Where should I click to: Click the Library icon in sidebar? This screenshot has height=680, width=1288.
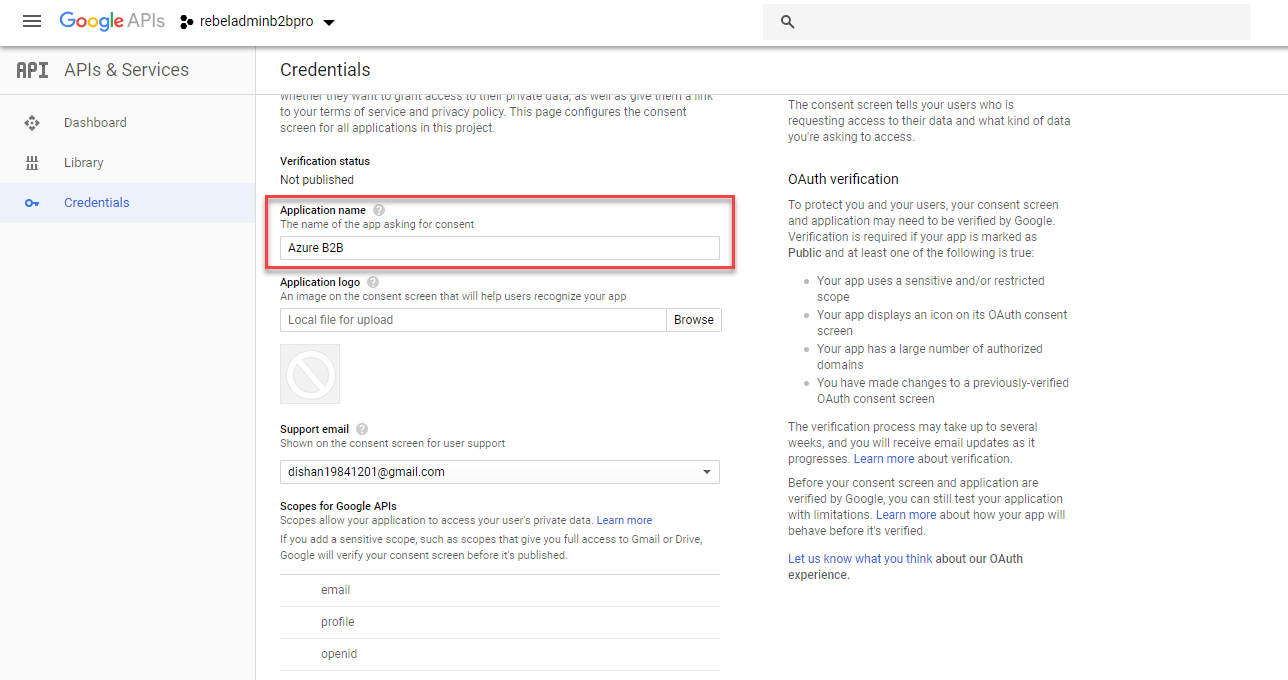click(32, 163)
